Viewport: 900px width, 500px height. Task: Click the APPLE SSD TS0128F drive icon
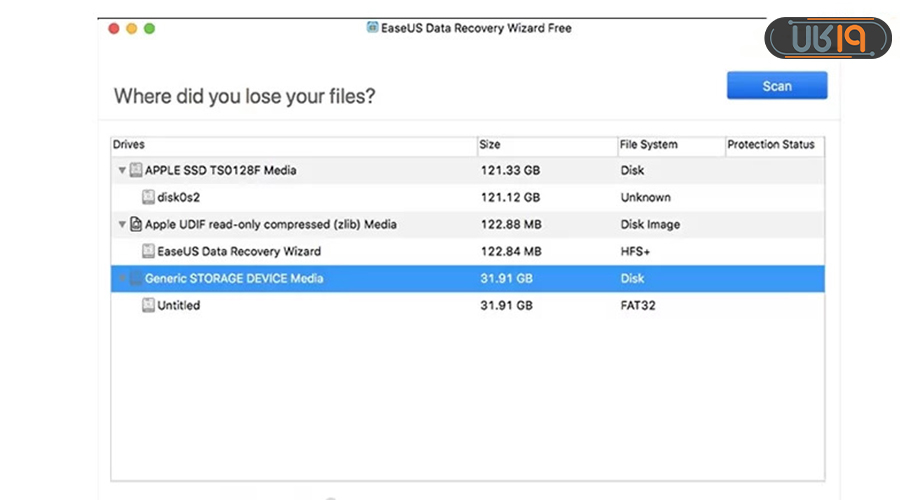pyautogui.click(x=136, y=171)
